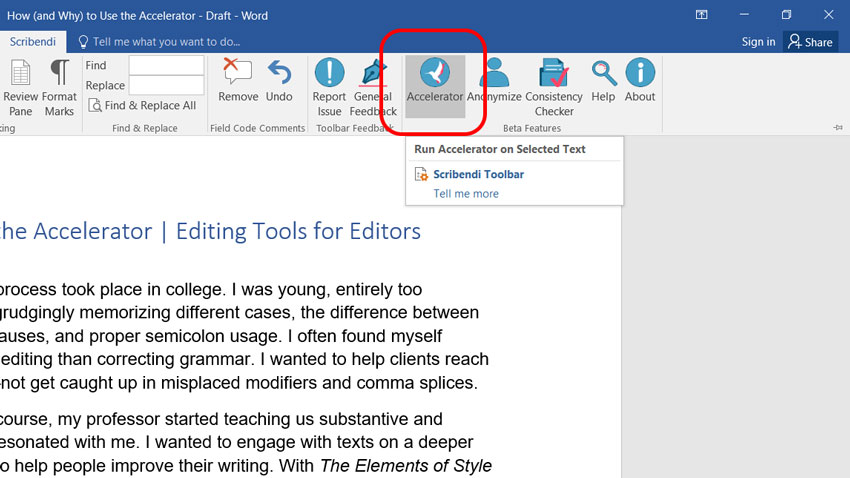Open the Consistency Checker
This screenshot has height=478, width=850.
553,88
